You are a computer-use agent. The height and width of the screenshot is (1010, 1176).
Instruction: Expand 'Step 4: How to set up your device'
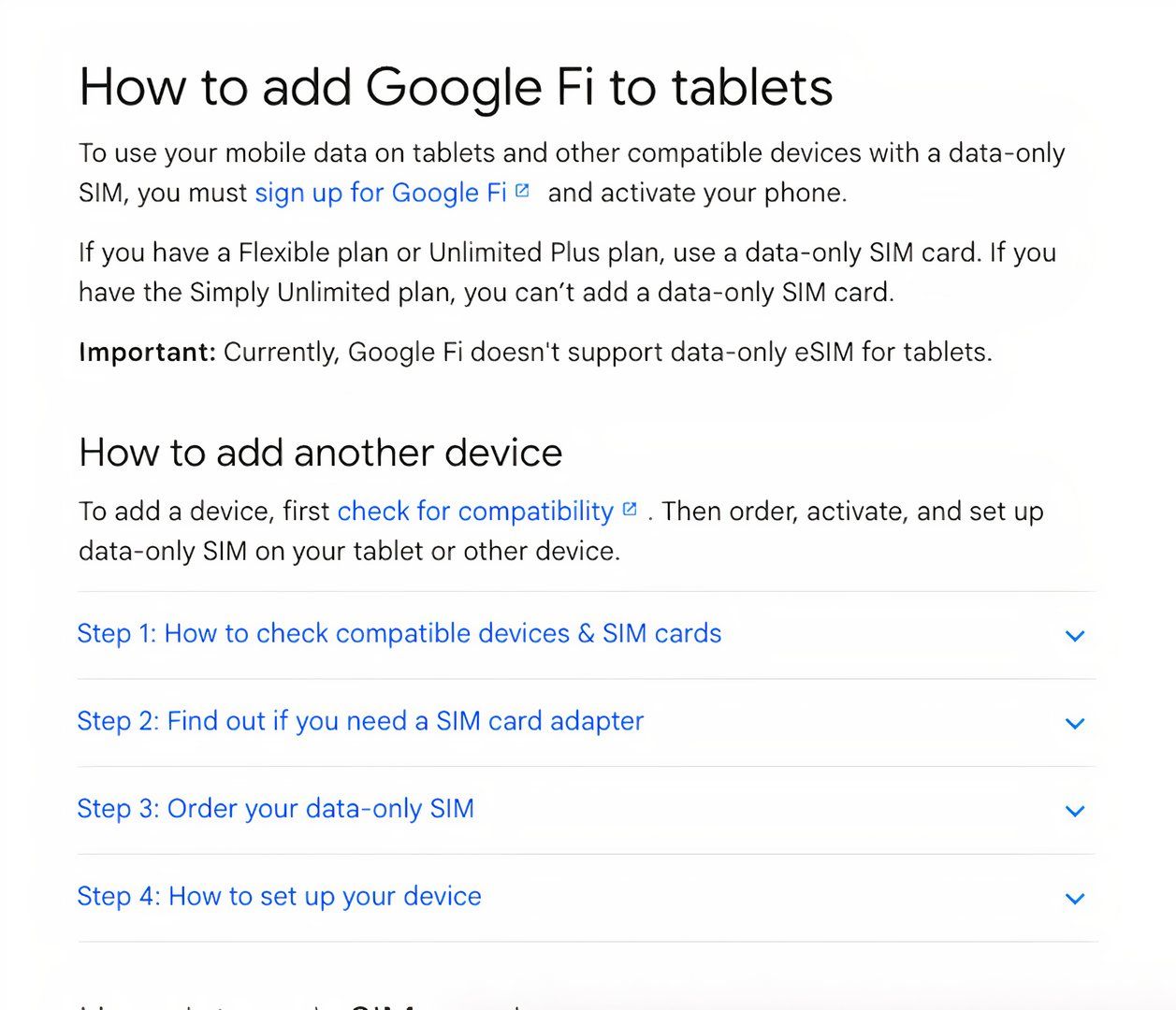click(279, 897)
